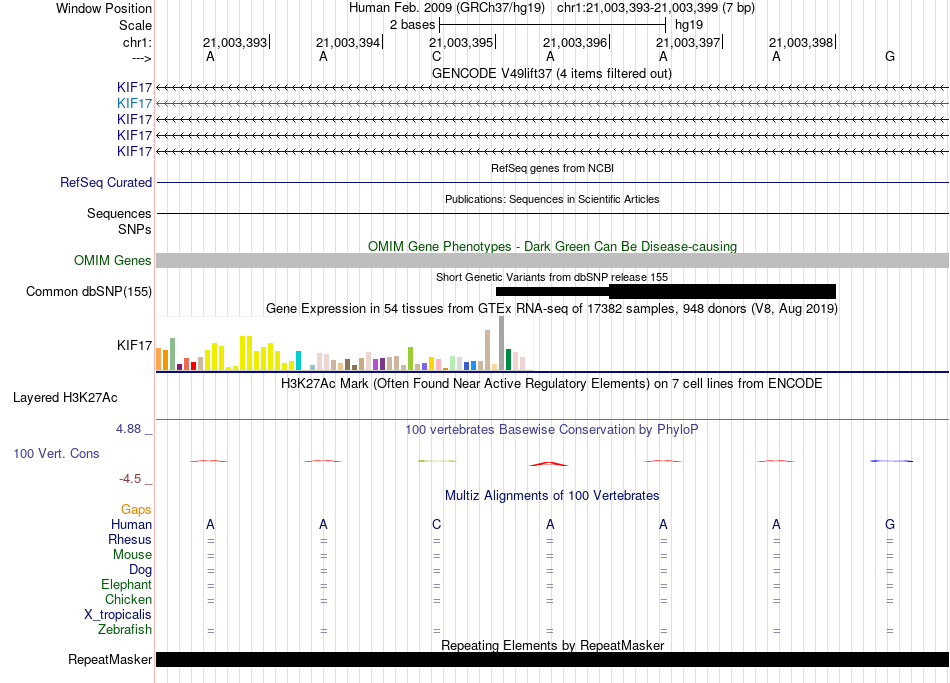
Task: Click the OMIM Gene Phenotypes track title
Action: tap(552, 246)
